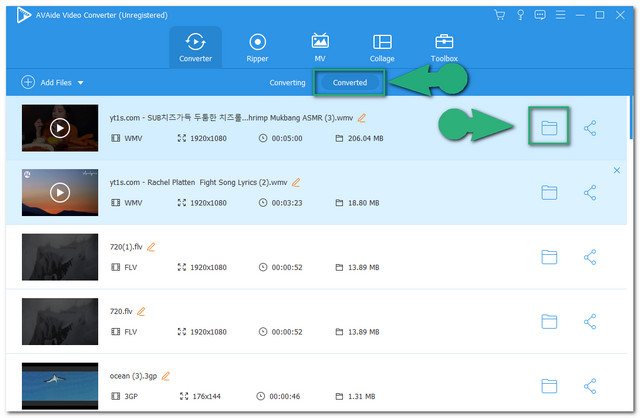Open the MV maker module
Image resolution: width=640 pixels, height=418 pixels.
tap(321, 48)
